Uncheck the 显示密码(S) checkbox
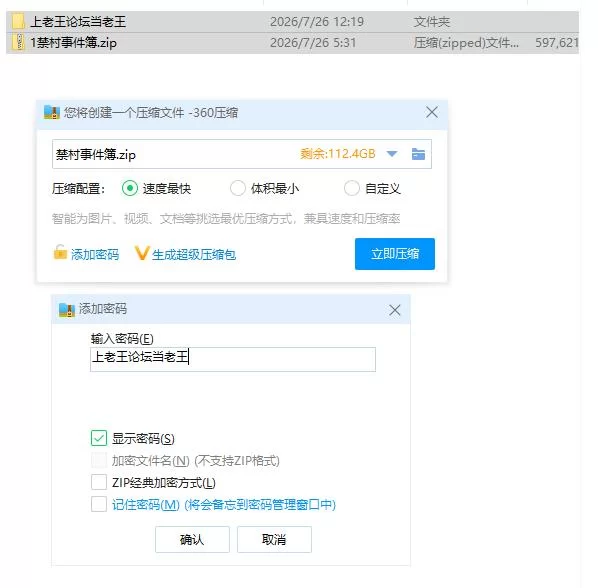This screenshot has width=598, height=588. click(99, 438)
